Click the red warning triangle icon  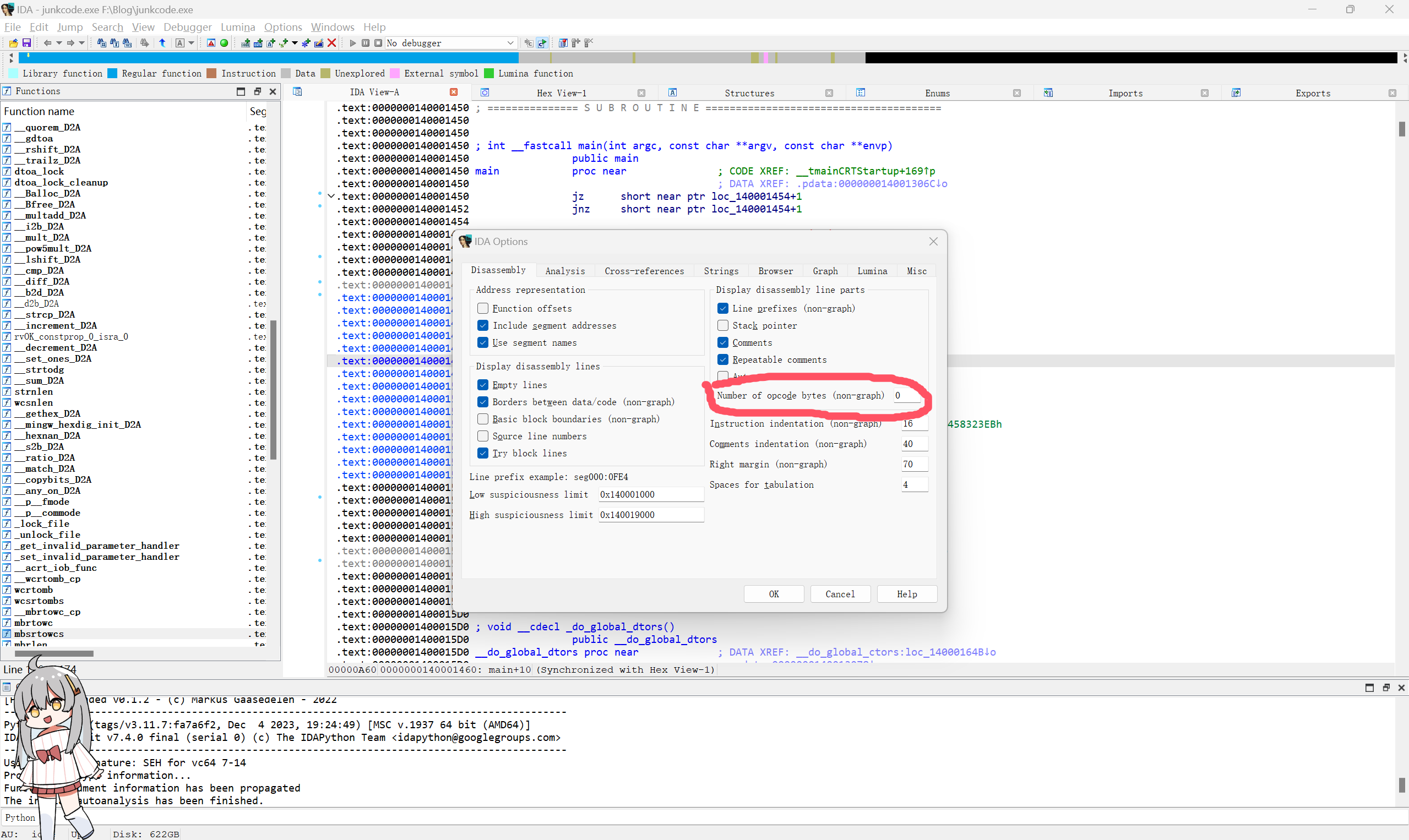tap(211, 43)
